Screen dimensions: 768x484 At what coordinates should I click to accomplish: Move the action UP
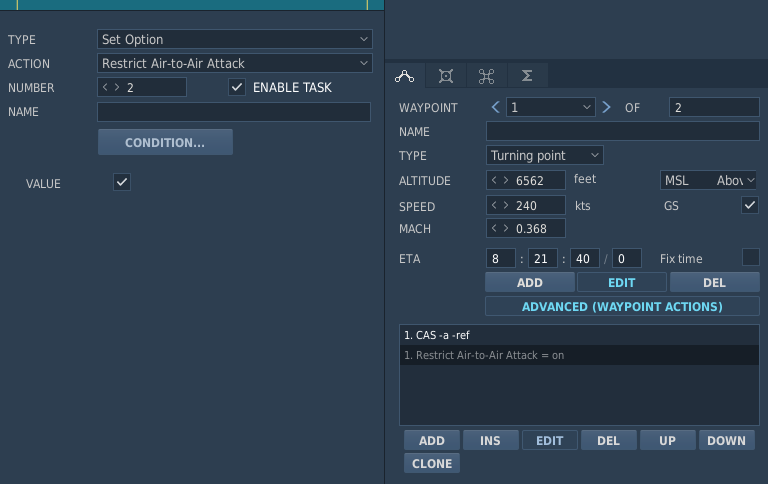point(668,440)
